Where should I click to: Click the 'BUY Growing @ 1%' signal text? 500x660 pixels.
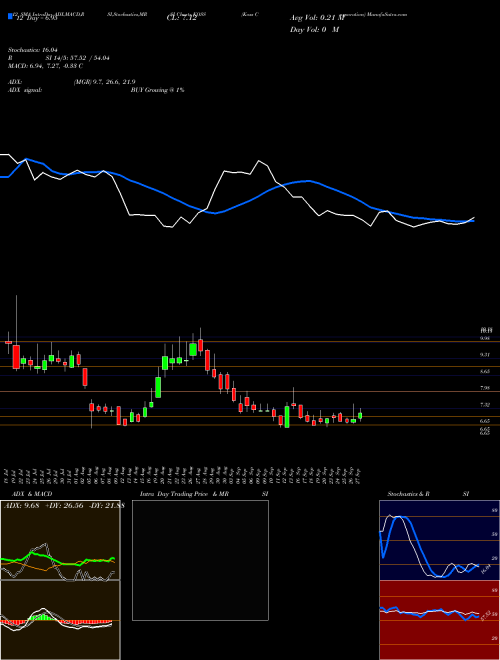tap(157, 90)
